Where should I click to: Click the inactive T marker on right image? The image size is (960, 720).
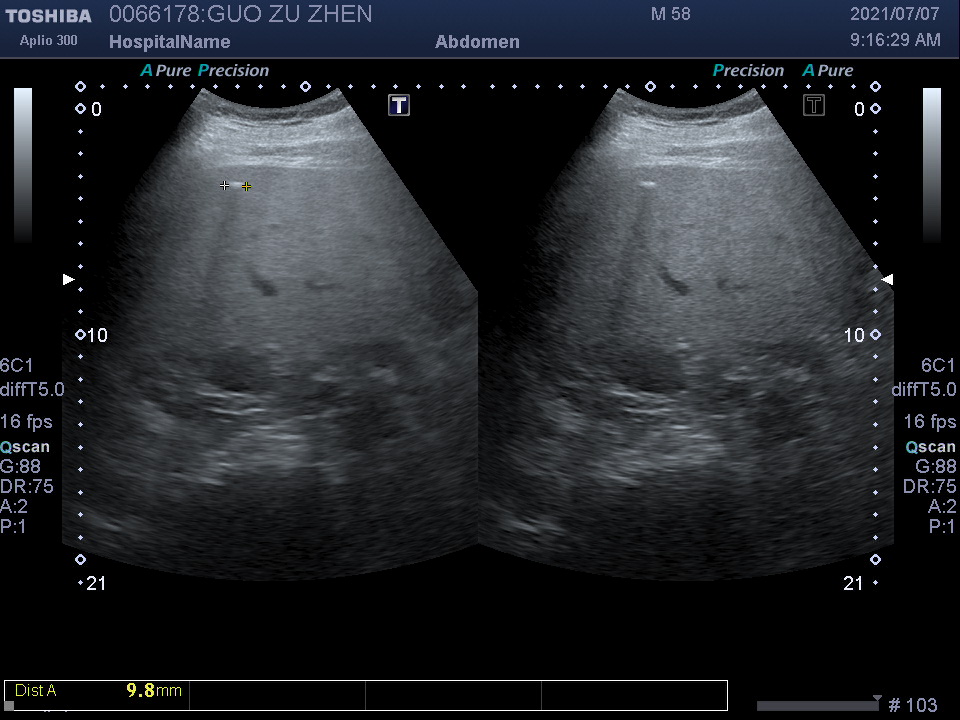(814, 105)
